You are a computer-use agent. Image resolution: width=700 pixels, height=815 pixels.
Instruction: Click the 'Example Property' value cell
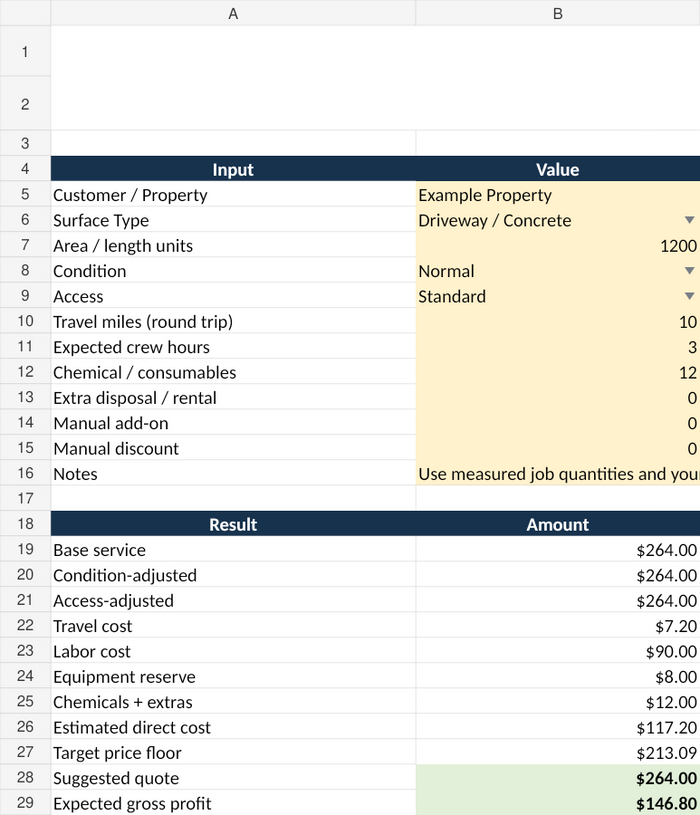click(558, 194)
